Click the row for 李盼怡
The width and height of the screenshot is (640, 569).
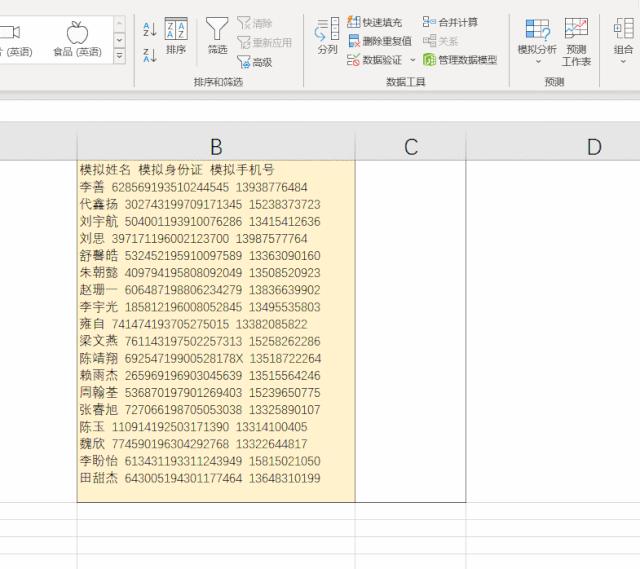pos(200,461)
